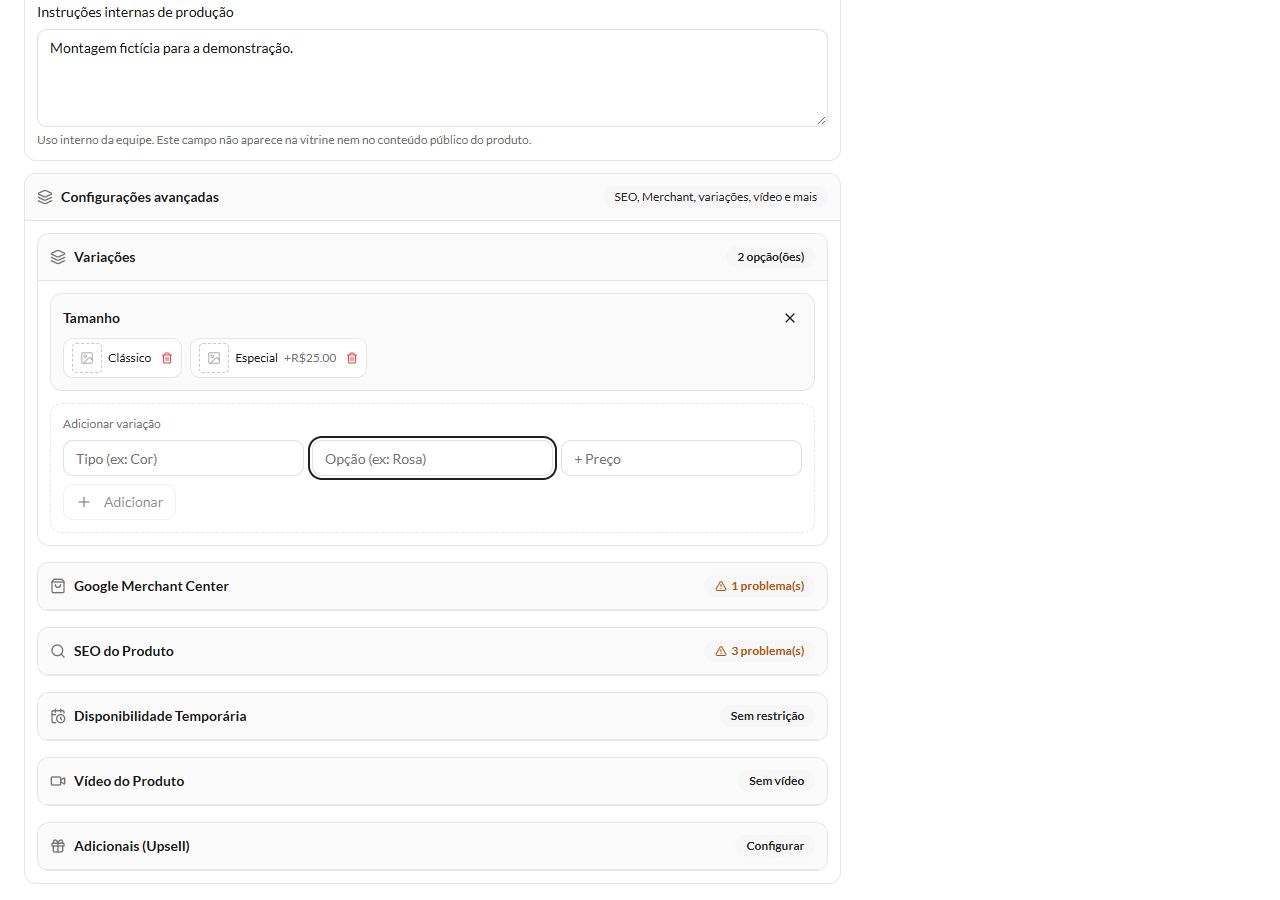The height and width of the screenshot is (900, 1280).
Task: Add image to Especial option
Action: point(214,358)
